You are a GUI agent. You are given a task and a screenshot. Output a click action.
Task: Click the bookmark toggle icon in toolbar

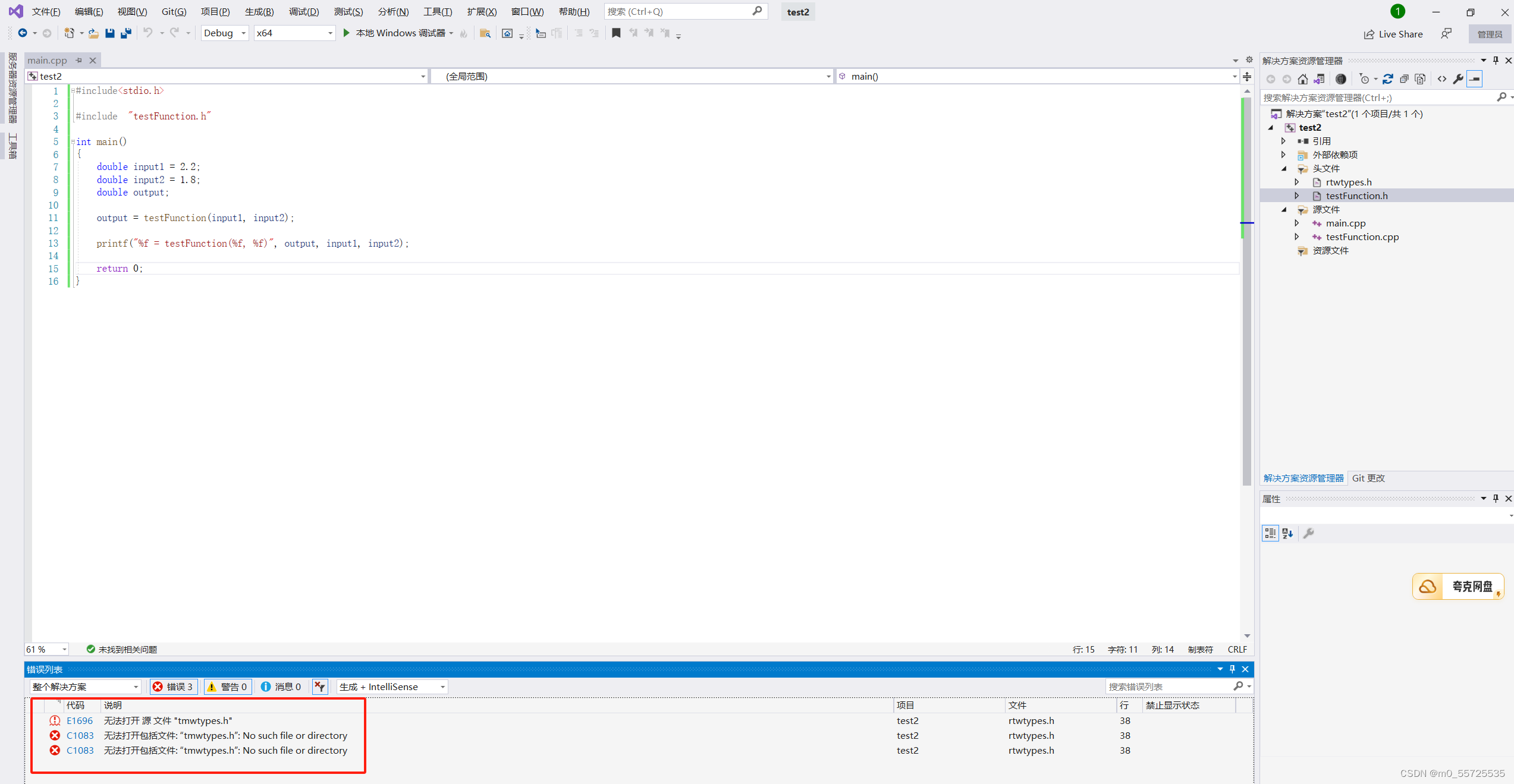pos(616,33)
